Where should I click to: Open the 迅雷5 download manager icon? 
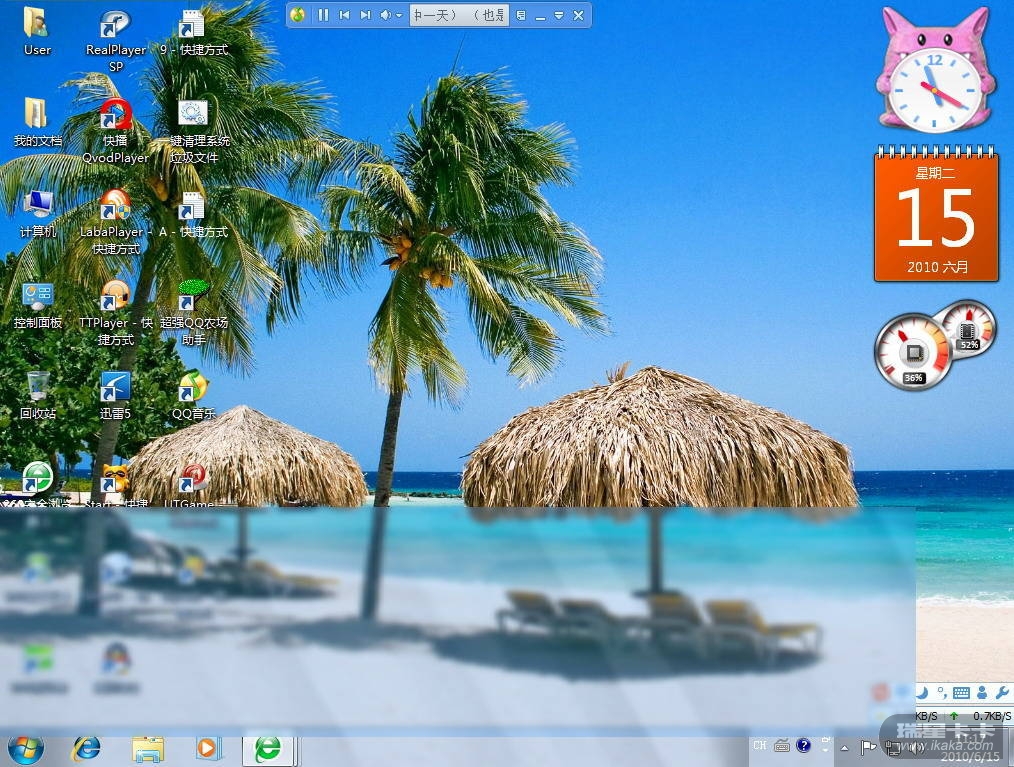pos(115,387)
